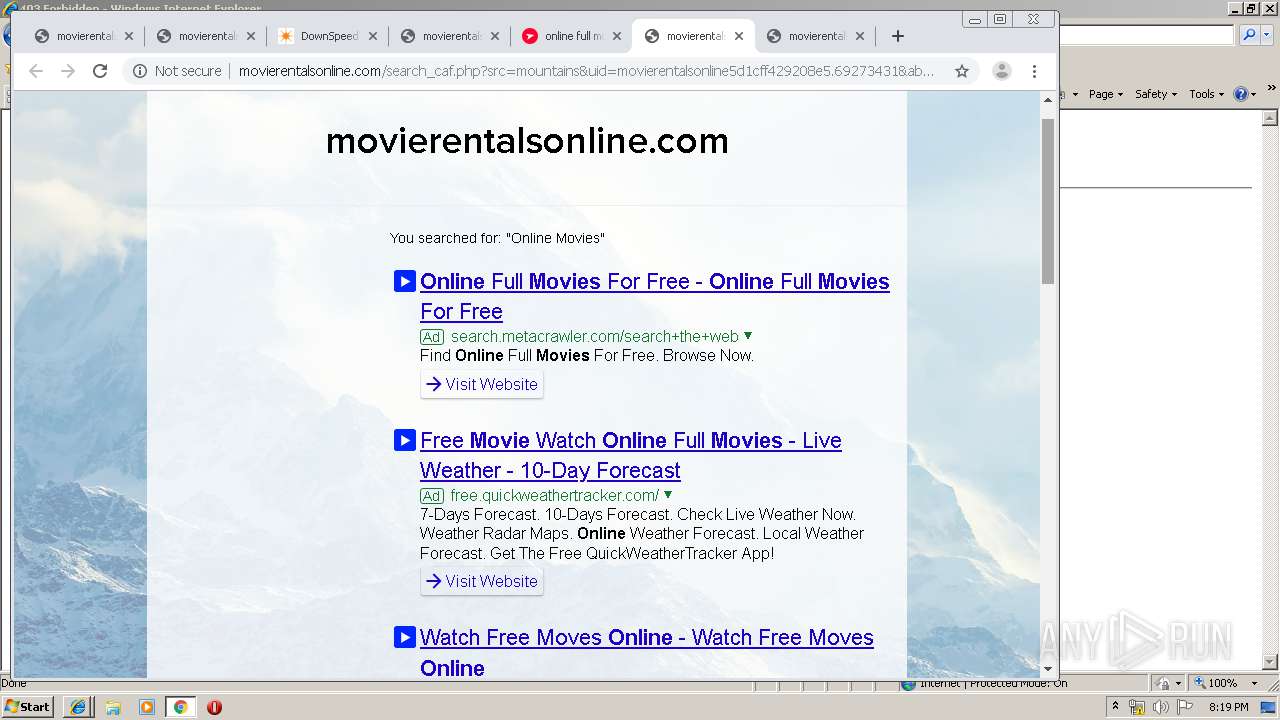The image size is (1280, 720).
Task: Open 'Online Full Movies For Free' ad link
Action: (x=654, y=296)
